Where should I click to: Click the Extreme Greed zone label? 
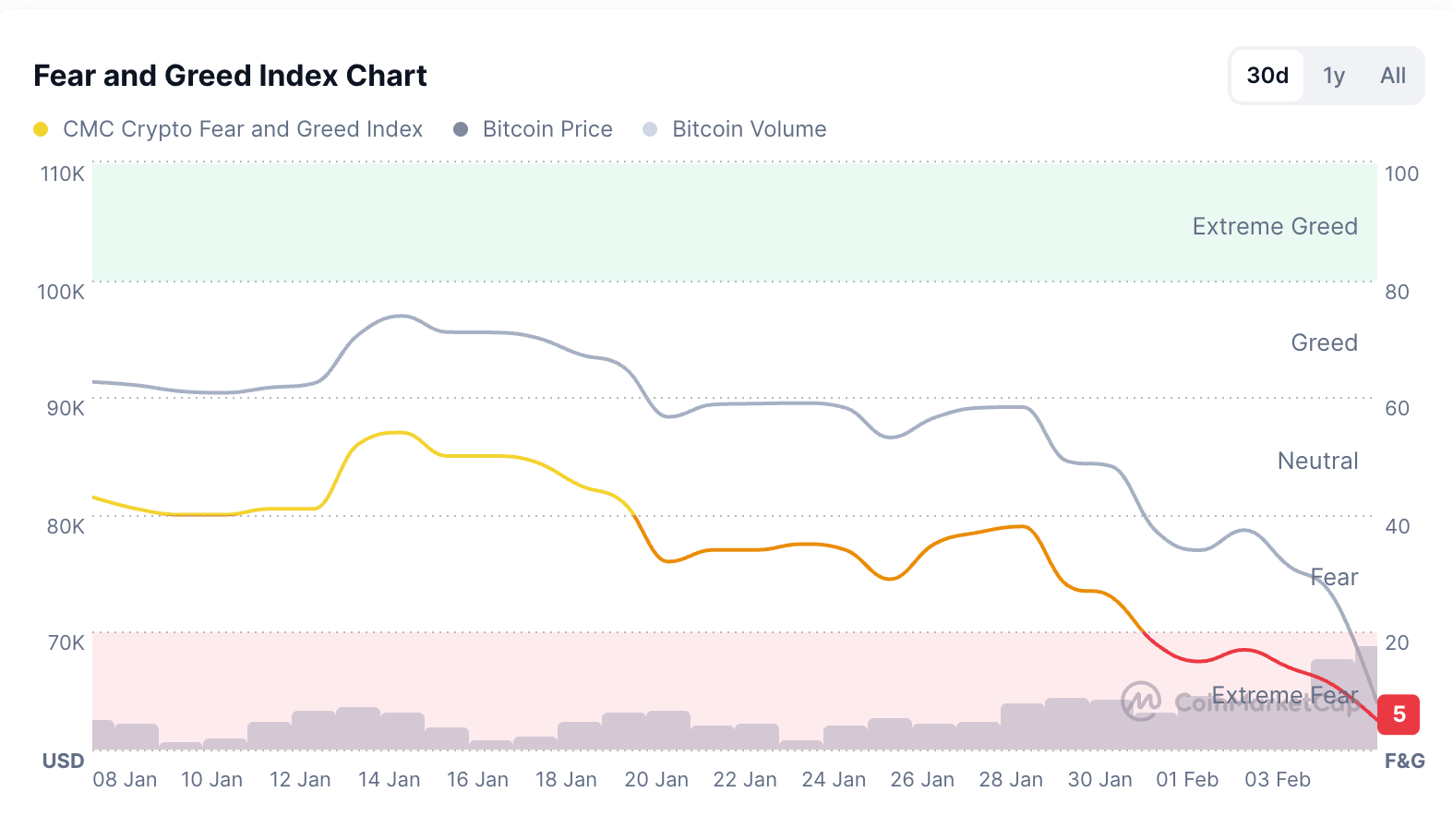pyautogui.click(x=1275, y=226)
